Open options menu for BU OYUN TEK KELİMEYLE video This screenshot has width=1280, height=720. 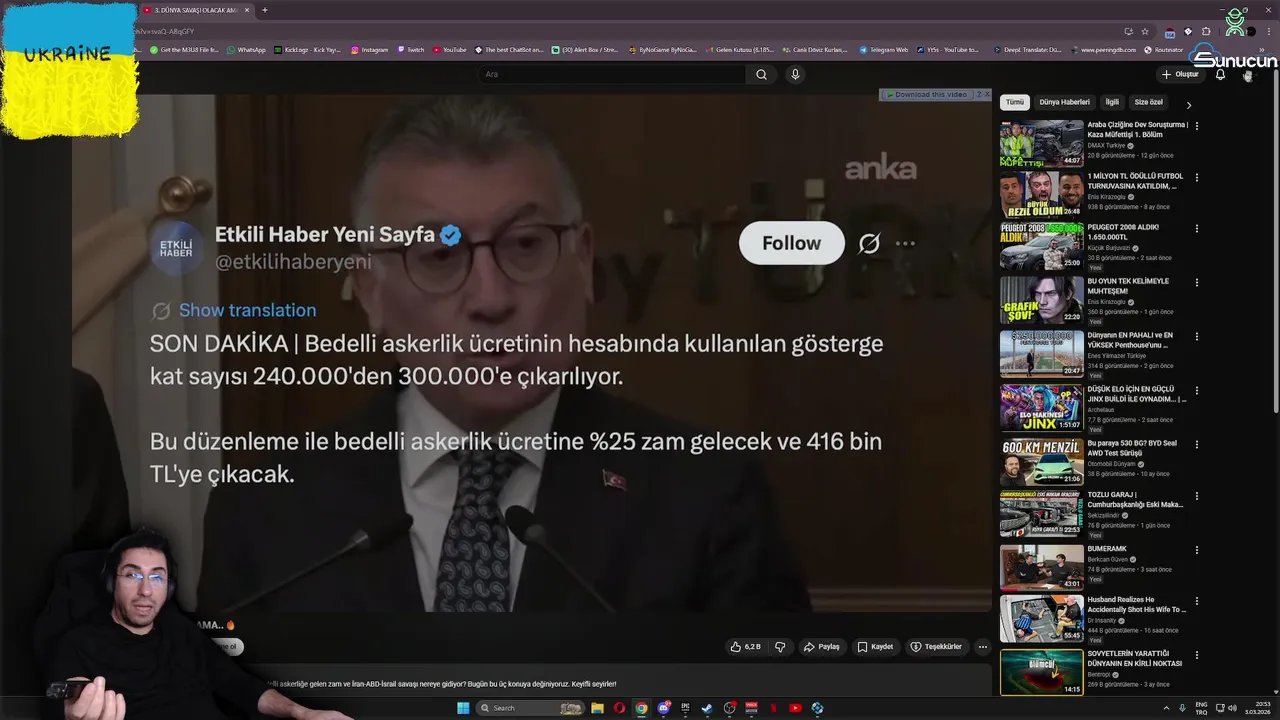pyautogui.click(x=1196, y=282)
